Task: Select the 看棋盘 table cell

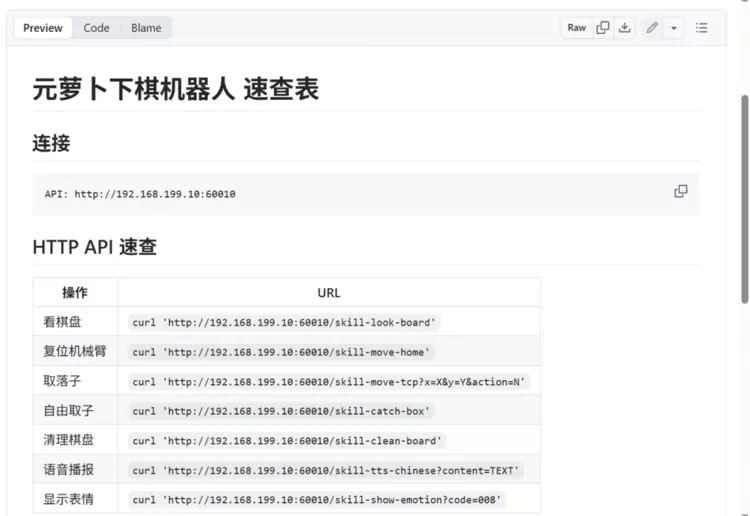Action: [x=75, y=322]
